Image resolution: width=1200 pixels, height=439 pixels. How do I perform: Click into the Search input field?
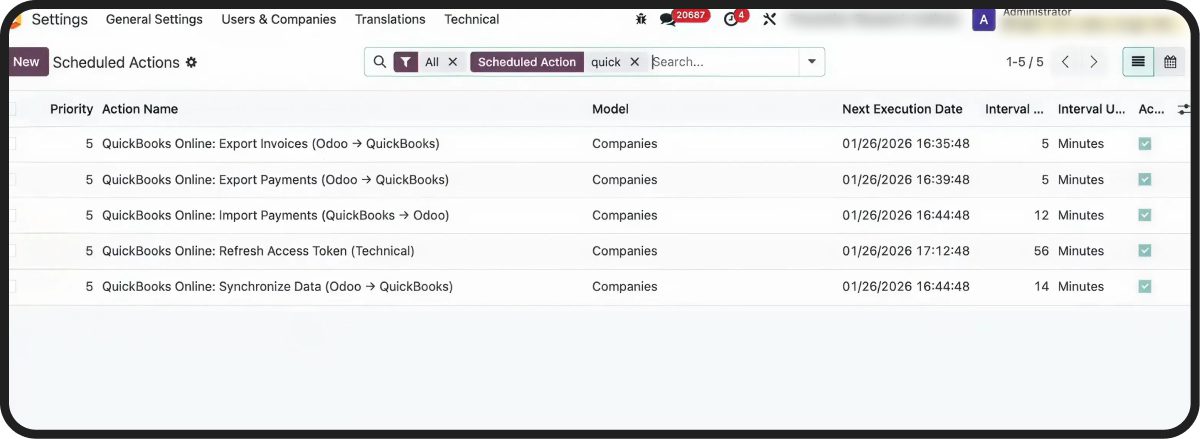pyautogui.click(x=720, y=62)
